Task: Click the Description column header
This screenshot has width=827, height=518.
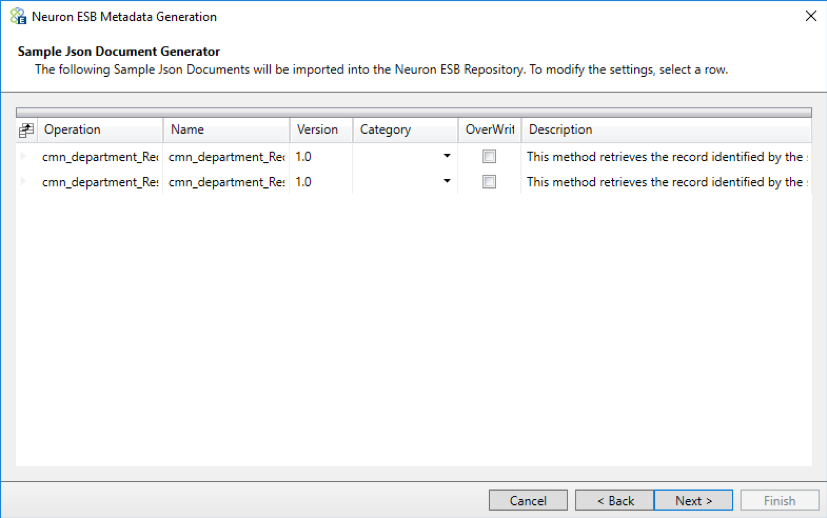Action: (x=666, y=130)
